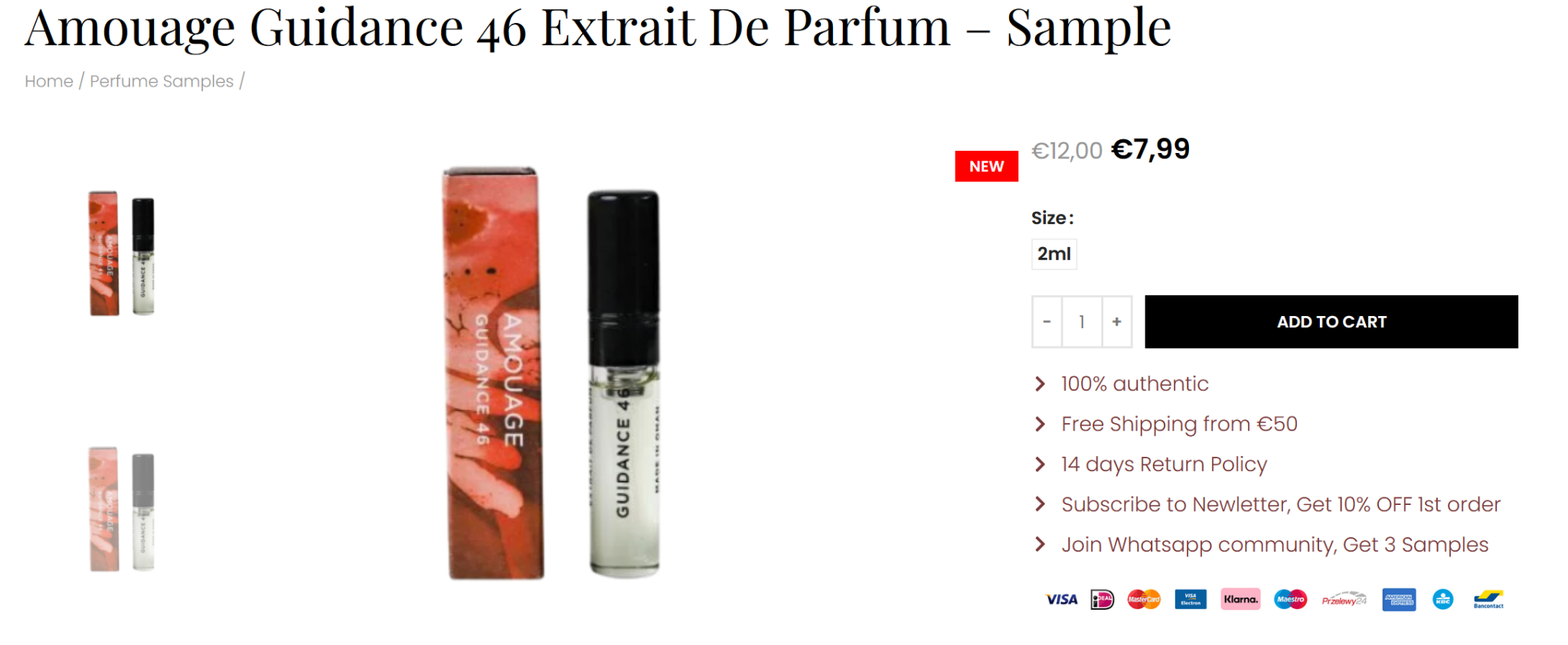Click the Bancontact payment icon
Image resolution: width=1568 pixels, height=645 pixels.
(1488, 599)
